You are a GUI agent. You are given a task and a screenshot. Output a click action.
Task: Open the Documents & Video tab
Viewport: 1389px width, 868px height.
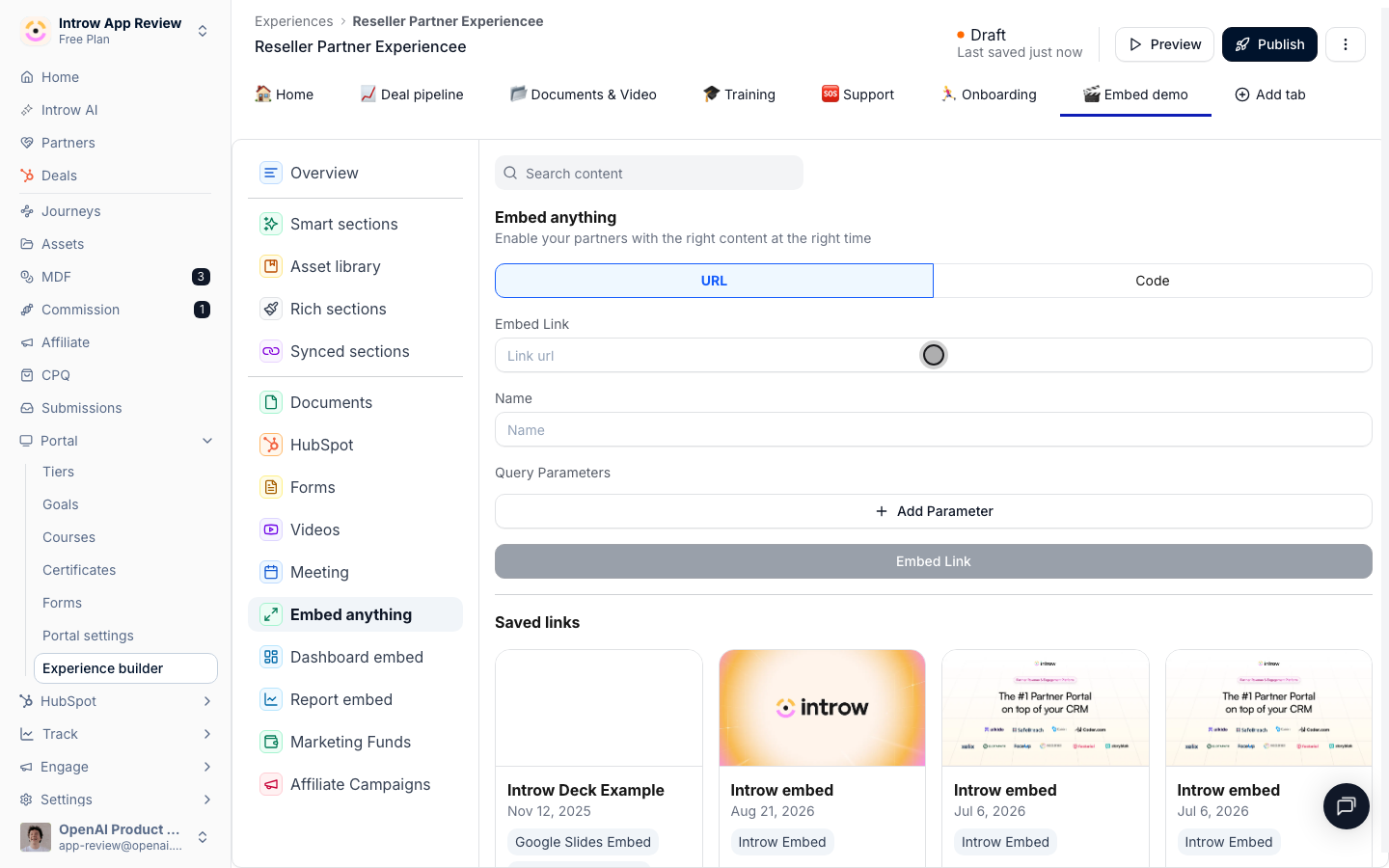click(x=583, y=95)
